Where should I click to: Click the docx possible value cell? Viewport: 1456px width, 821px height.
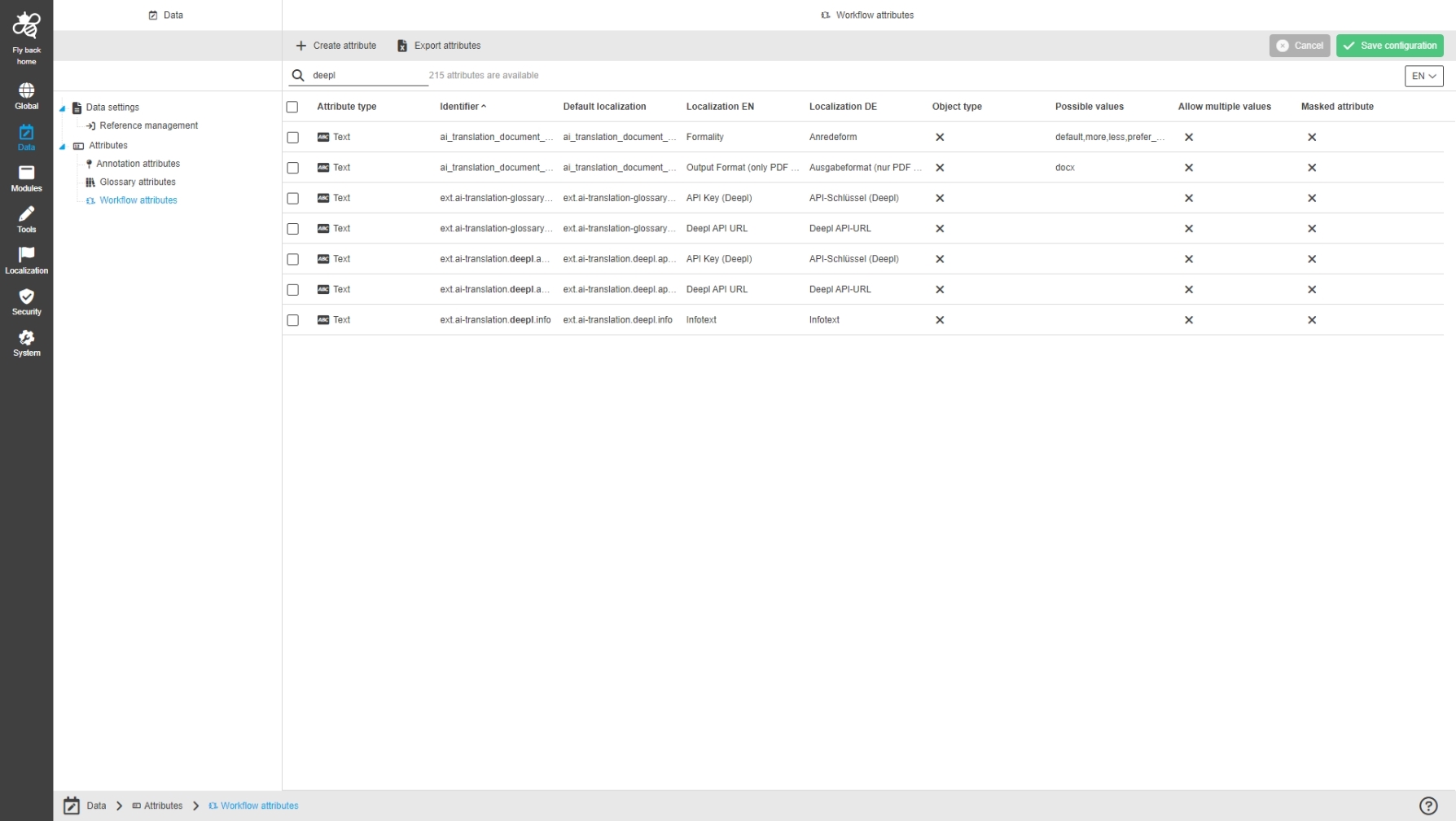(1064, 168)
